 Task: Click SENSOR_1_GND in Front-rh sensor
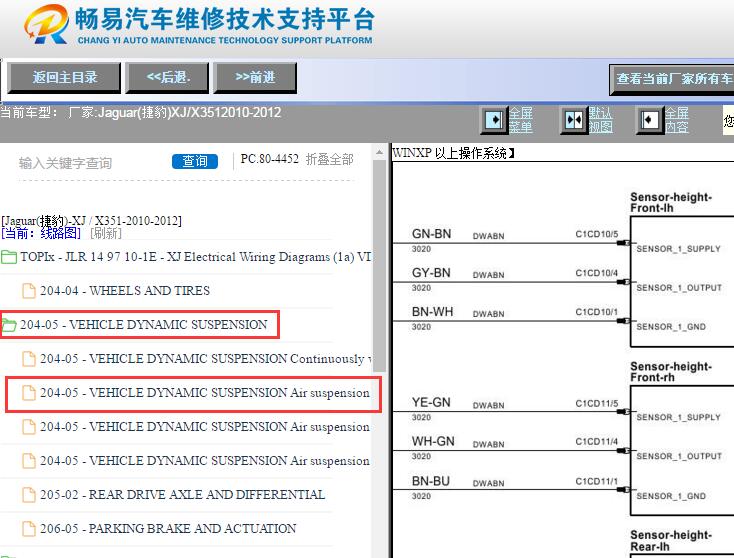pos(671,496)
